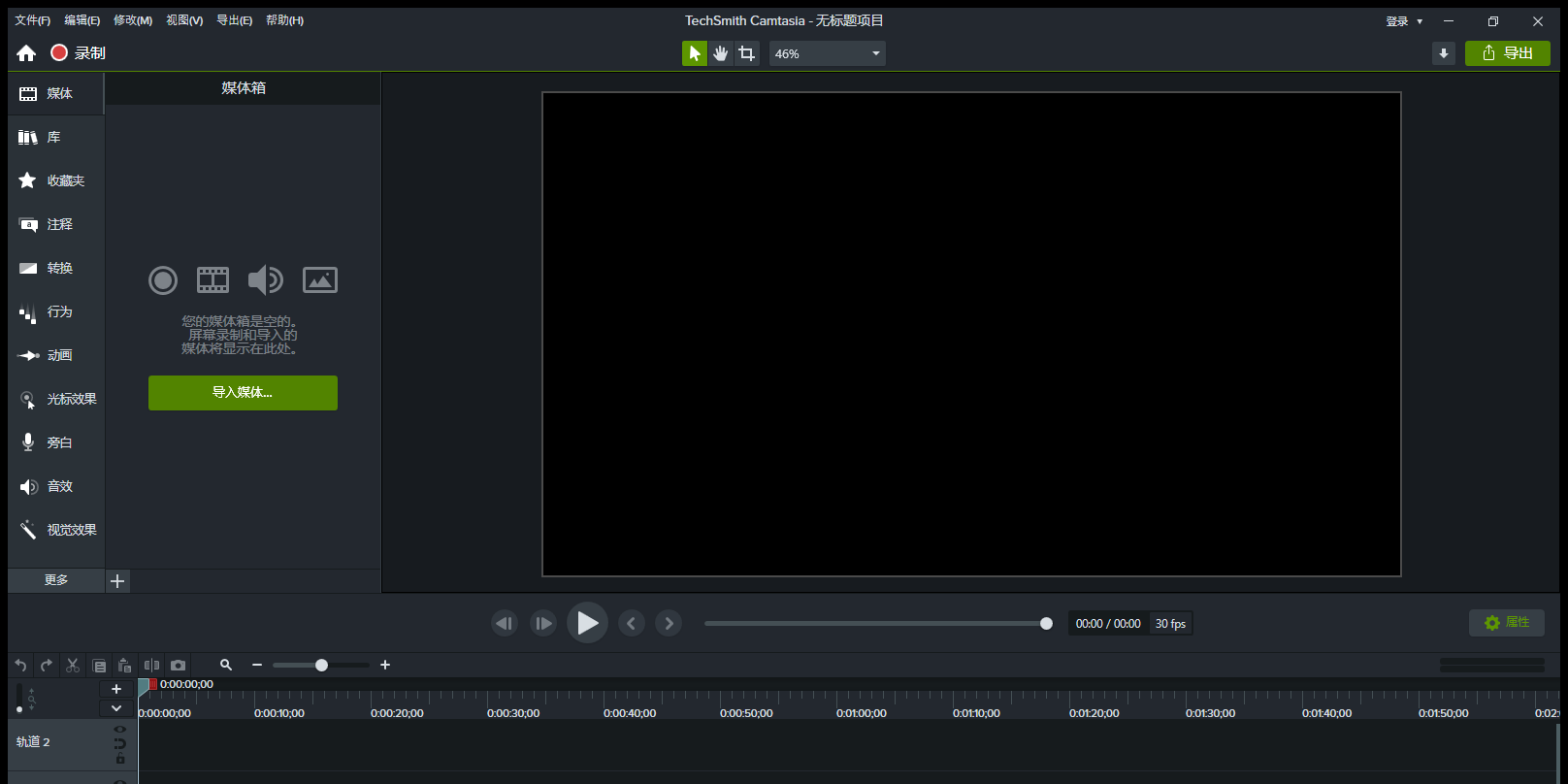Undo the last action on timeline toolbar
Screen dimensions: 1568x784
[x=20, y=666]
